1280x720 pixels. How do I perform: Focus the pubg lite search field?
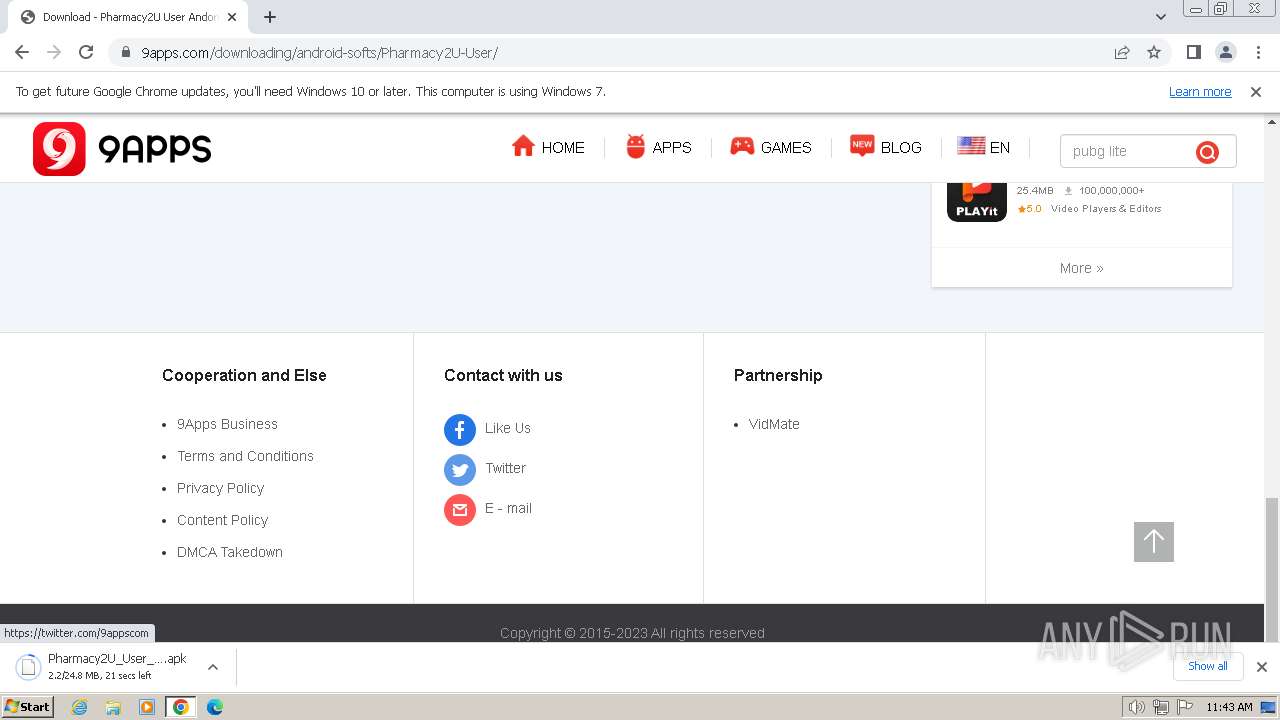(x=1127, y=151)
